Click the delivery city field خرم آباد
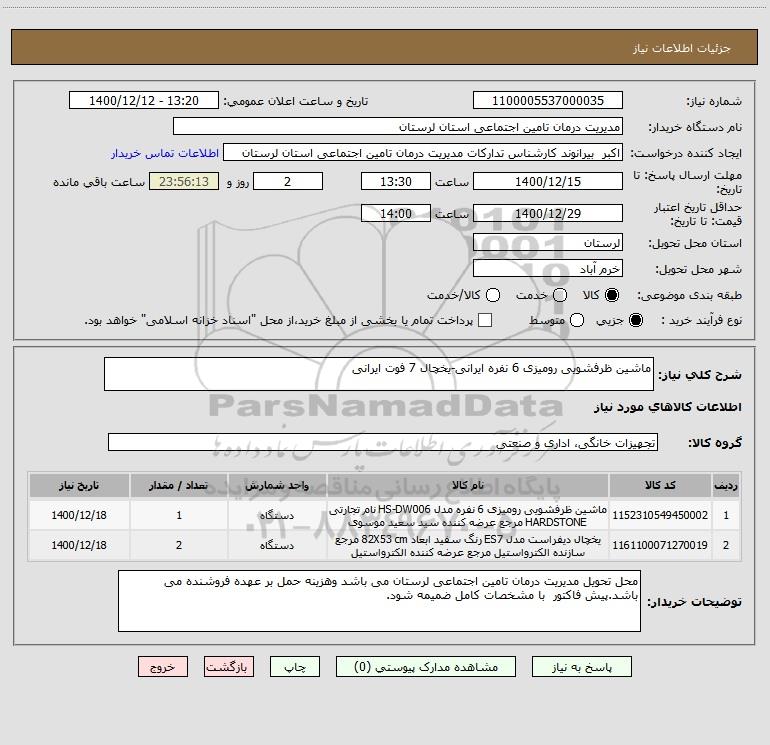The height and width of the screenshot is (745, 770). [548, 269]
